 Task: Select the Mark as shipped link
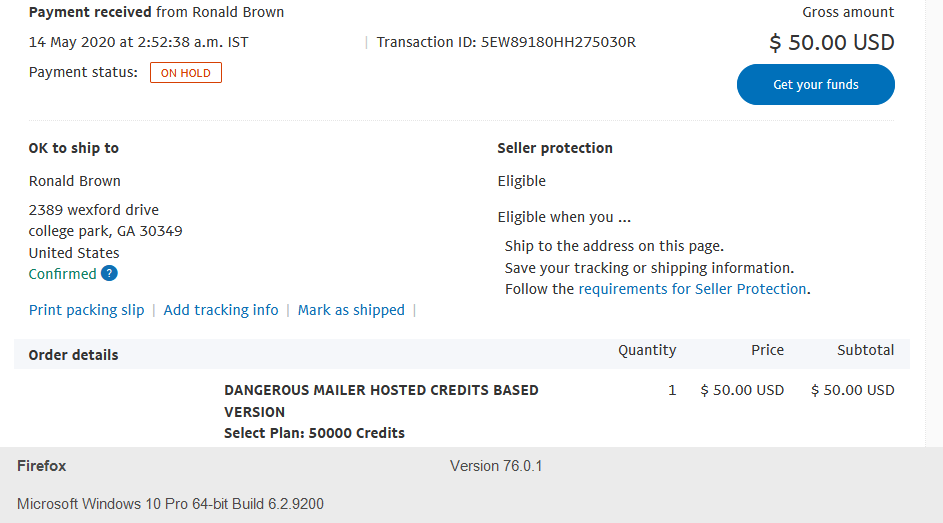coord(351,310)
